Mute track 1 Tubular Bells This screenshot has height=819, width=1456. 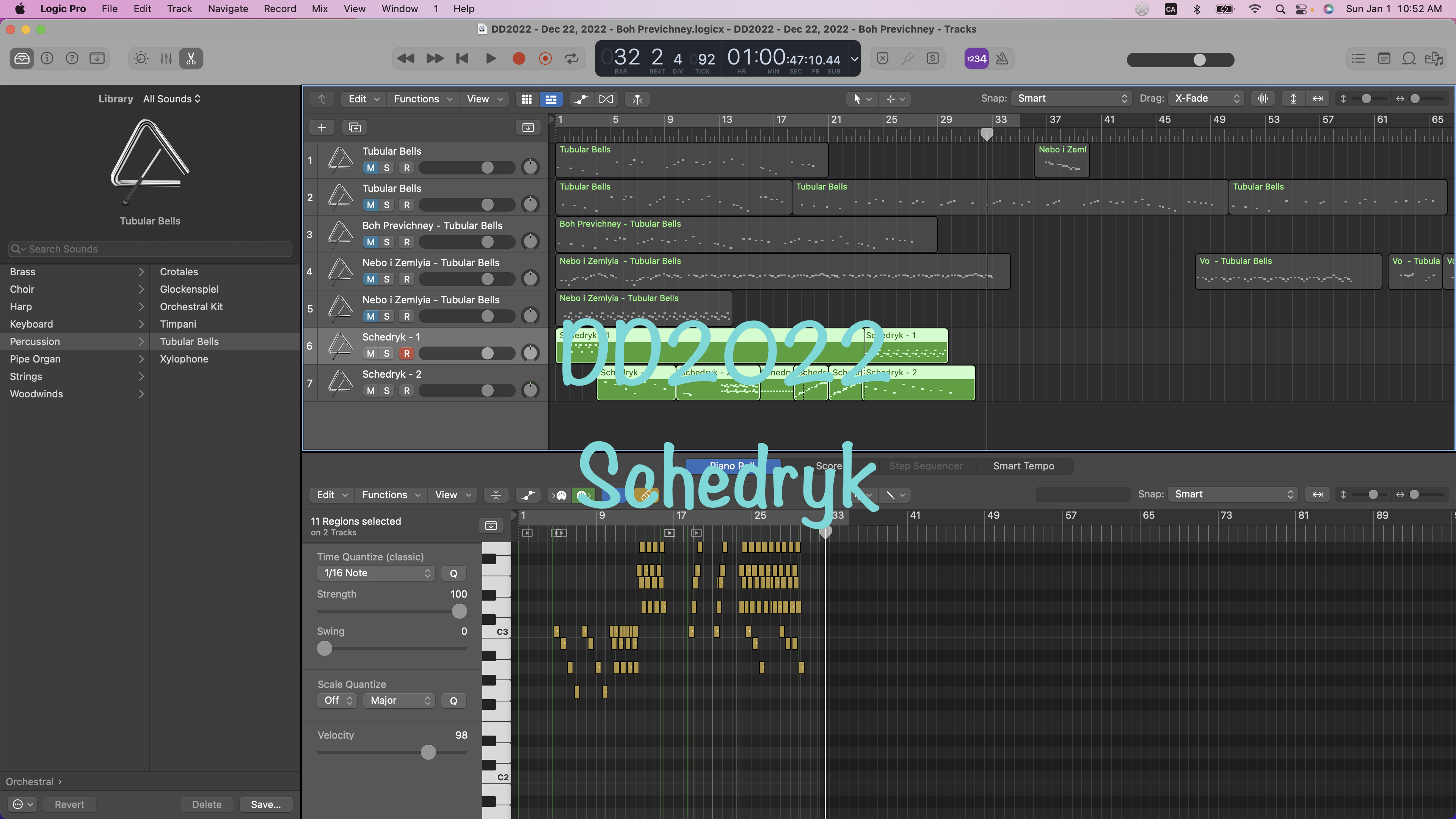pyautogui.click(x=370, y=167)
